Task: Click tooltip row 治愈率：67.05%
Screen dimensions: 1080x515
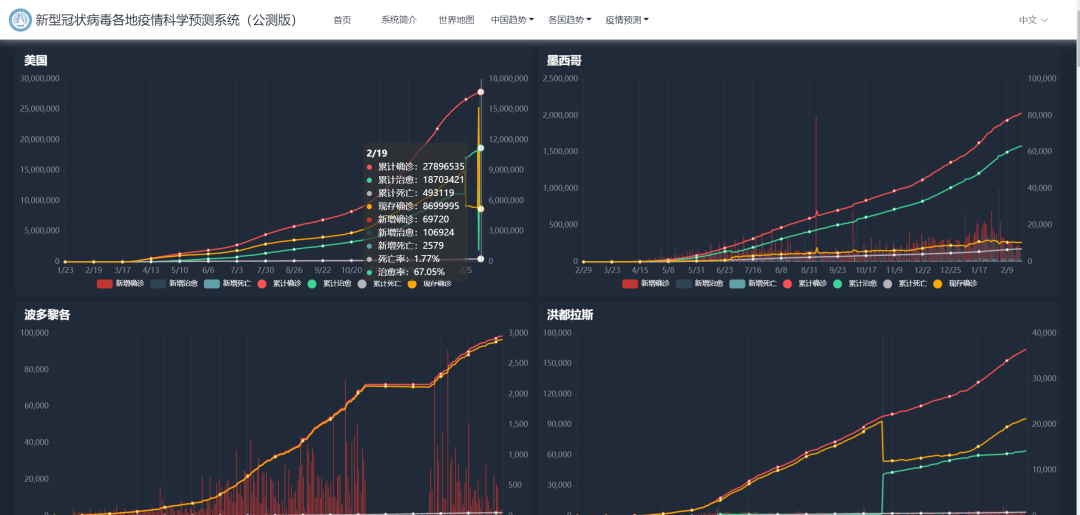Action: click(406, 271)
